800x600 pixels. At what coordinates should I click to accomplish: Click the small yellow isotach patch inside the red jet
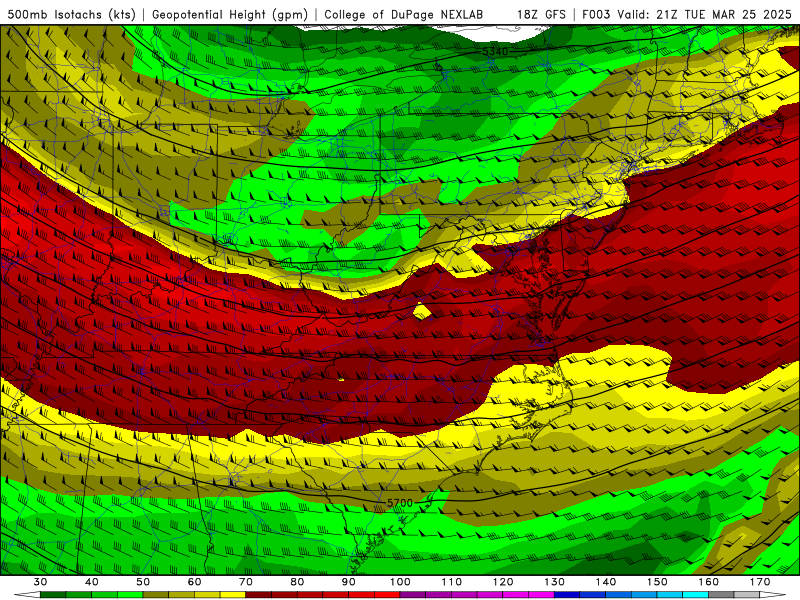(x=422, y=311)
